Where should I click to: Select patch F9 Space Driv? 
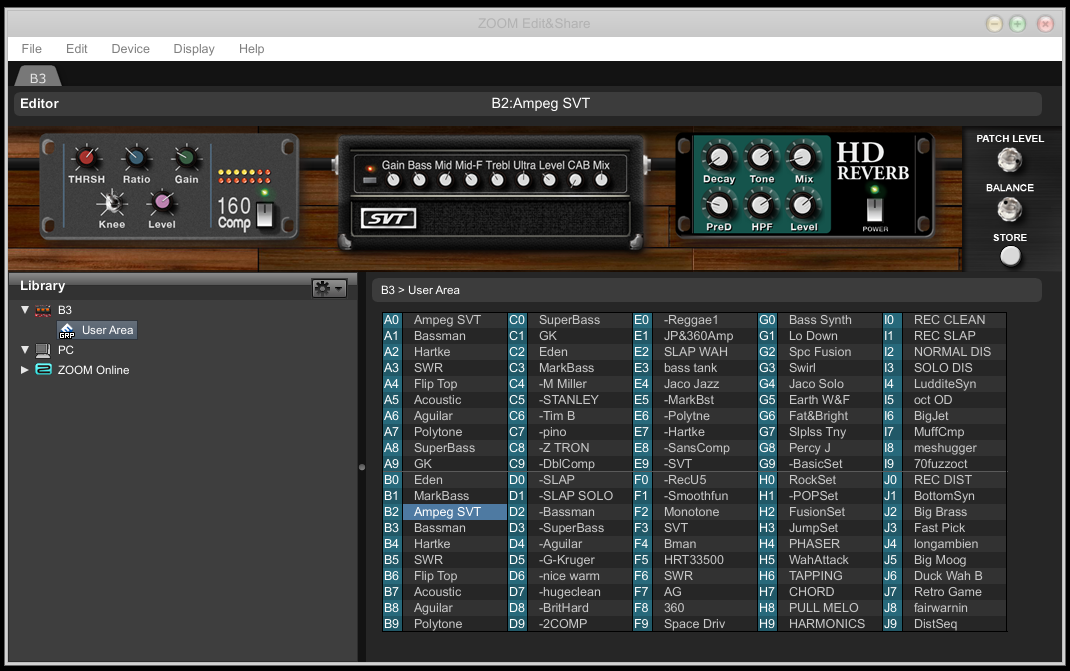point(695,624)
